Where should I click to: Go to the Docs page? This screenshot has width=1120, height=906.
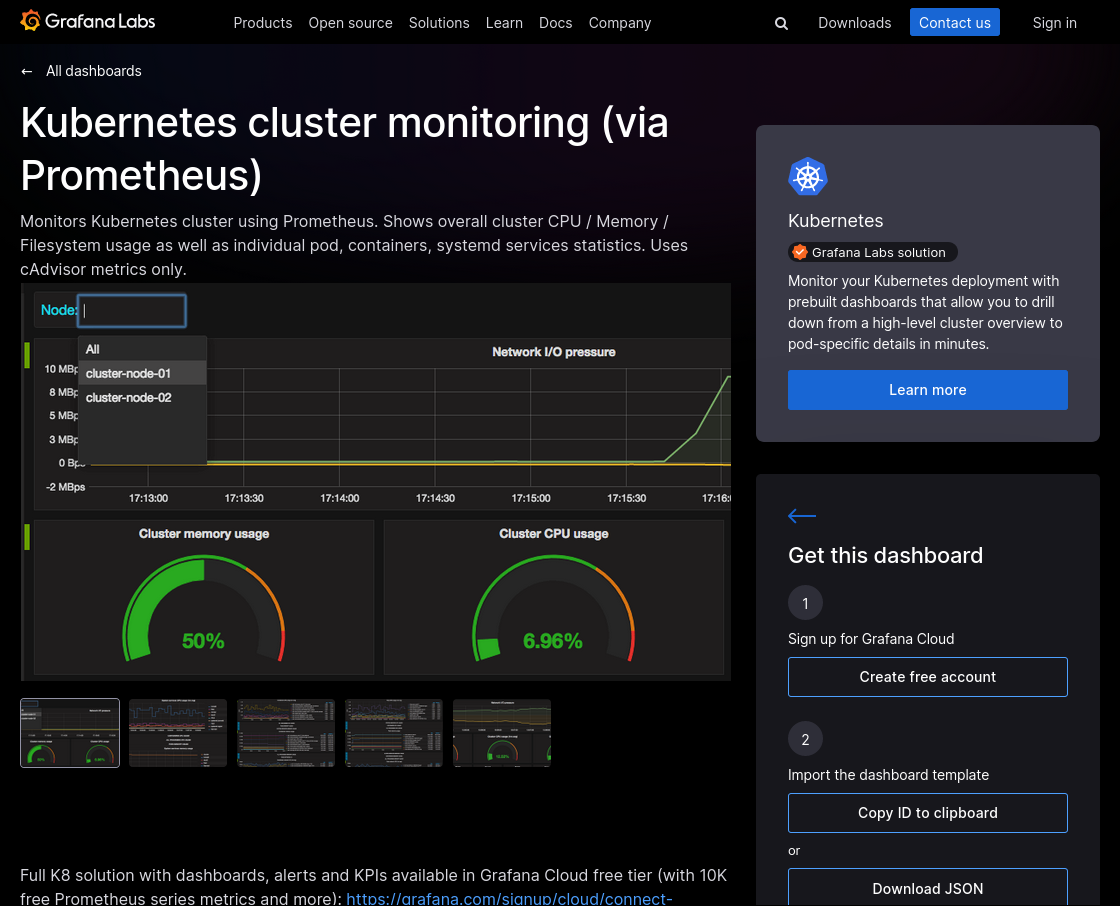pos(555,23)
